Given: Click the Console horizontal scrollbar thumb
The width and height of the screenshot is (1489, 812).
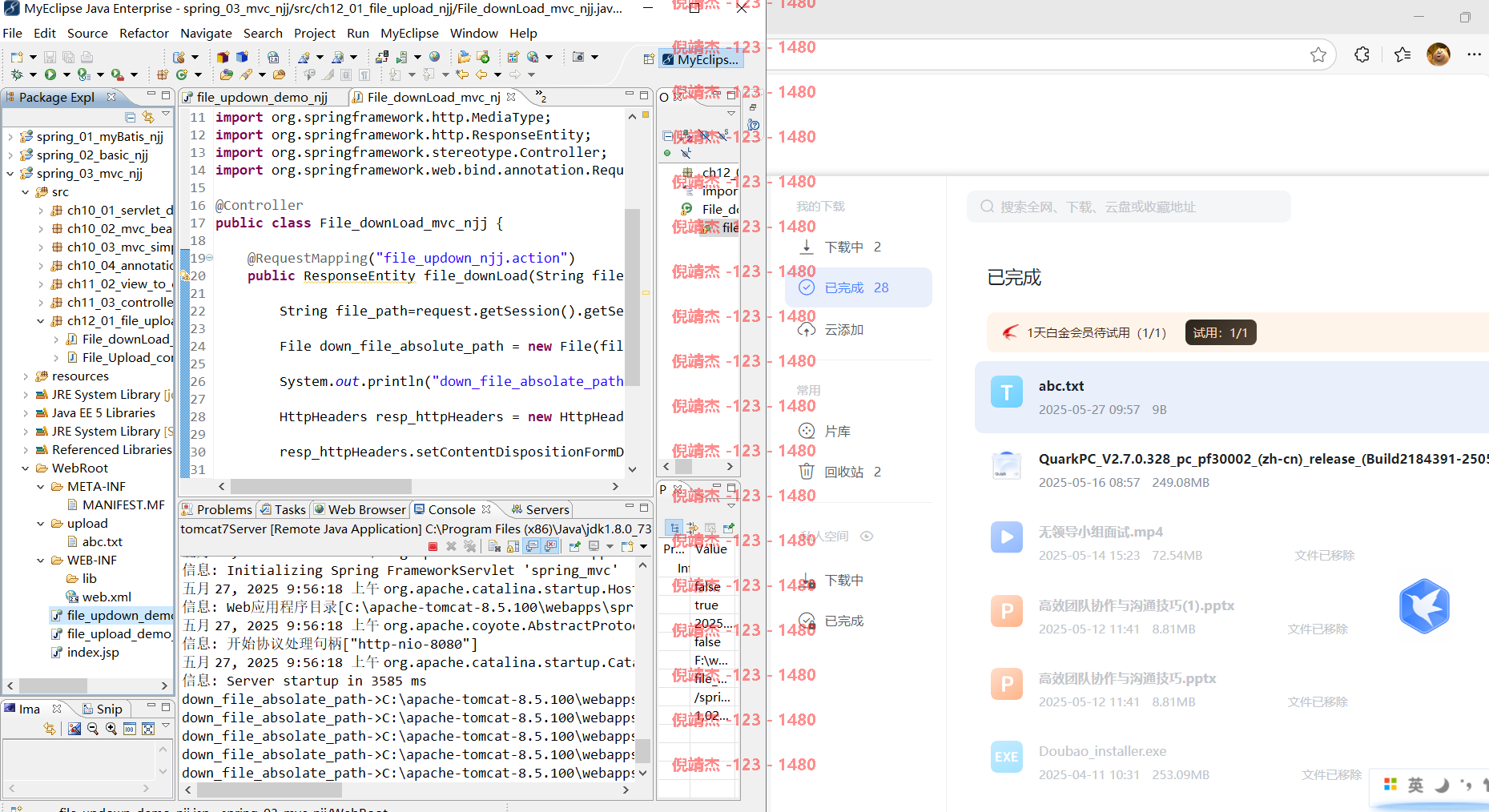Looking at the screenshot, I should (x=269, y=790).
